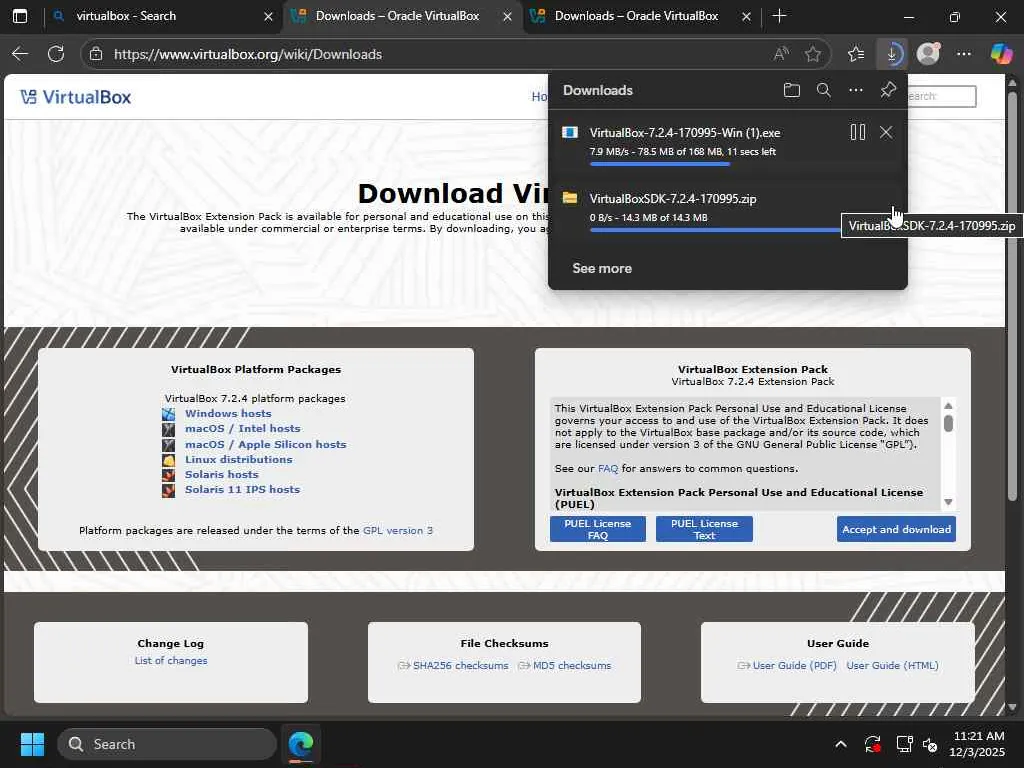Viewport: 1024px width, 768px height.
Task: Launch the Copilot sidebar icon
Action: (x=1001, y=54)
